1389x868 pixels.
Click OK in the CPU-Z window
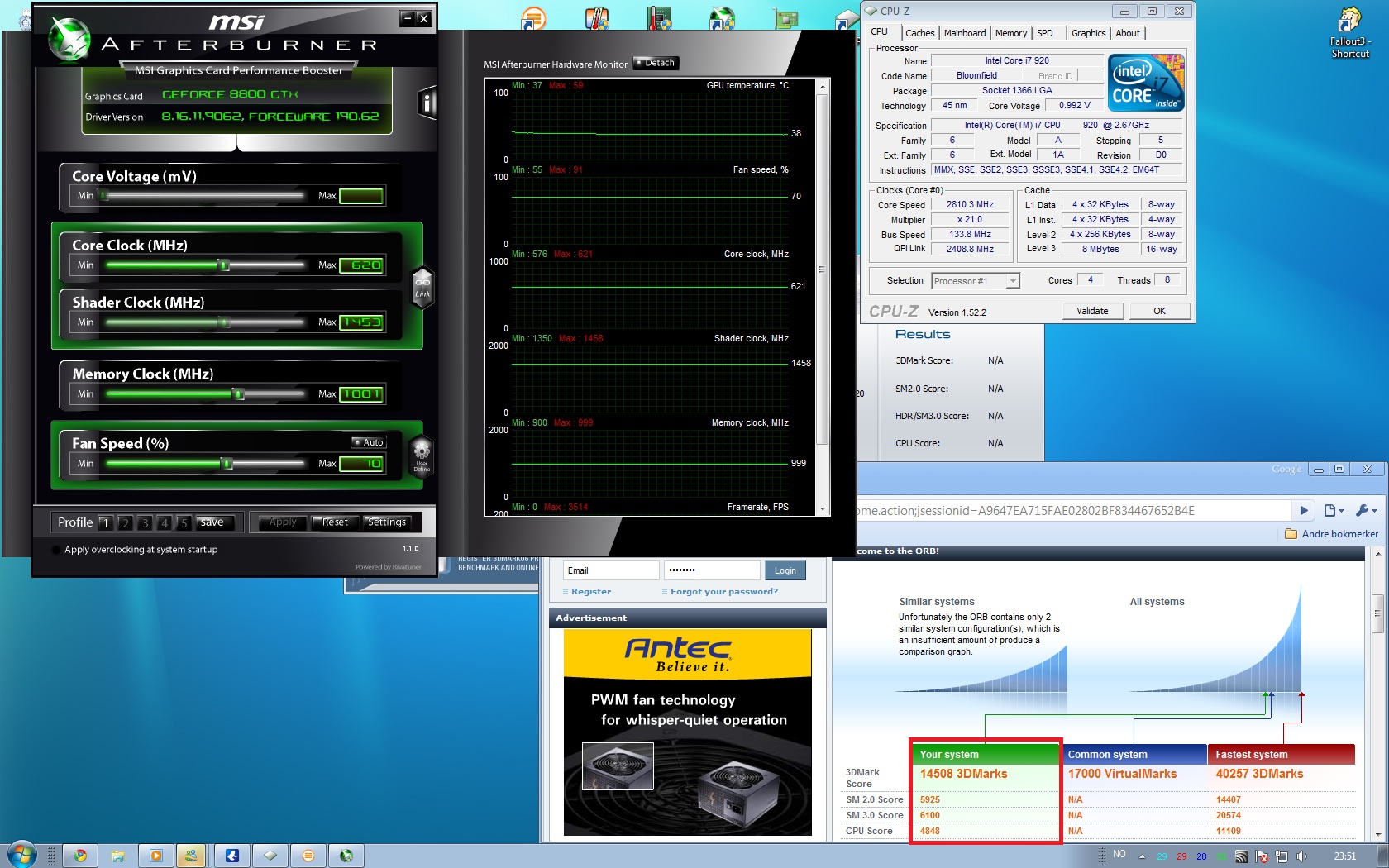(x=1159, y=311)
